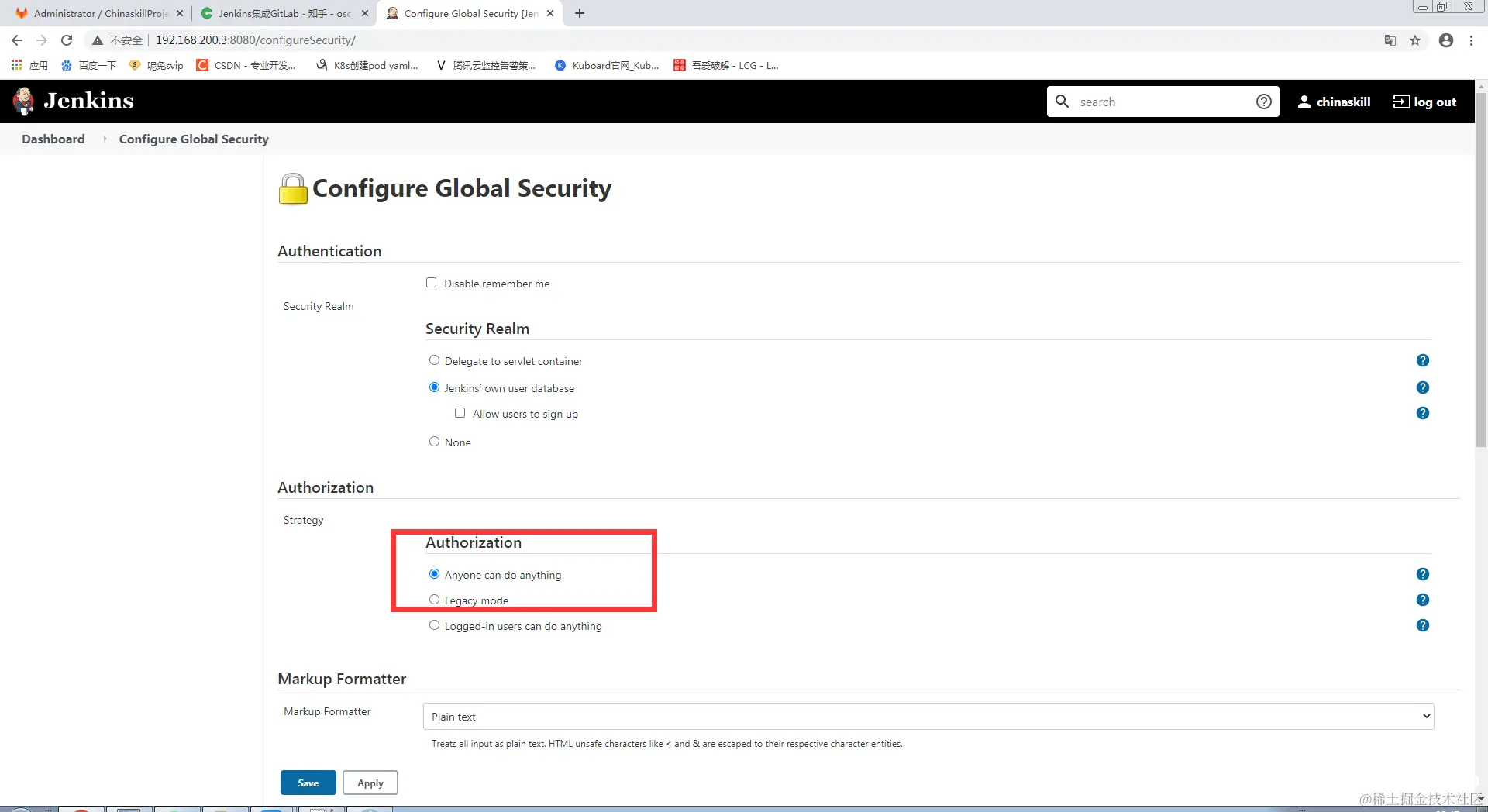Image resolution: width=1488 pixels, height=812 pixels.
Task: Click the log out arrow icon
Action: pyautogui.click(x=1401, y=101)
